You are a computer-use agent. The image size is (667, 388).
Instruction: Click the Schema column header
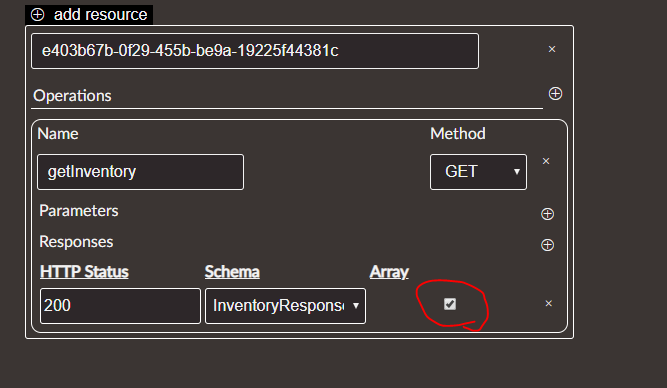click(232, 272)
